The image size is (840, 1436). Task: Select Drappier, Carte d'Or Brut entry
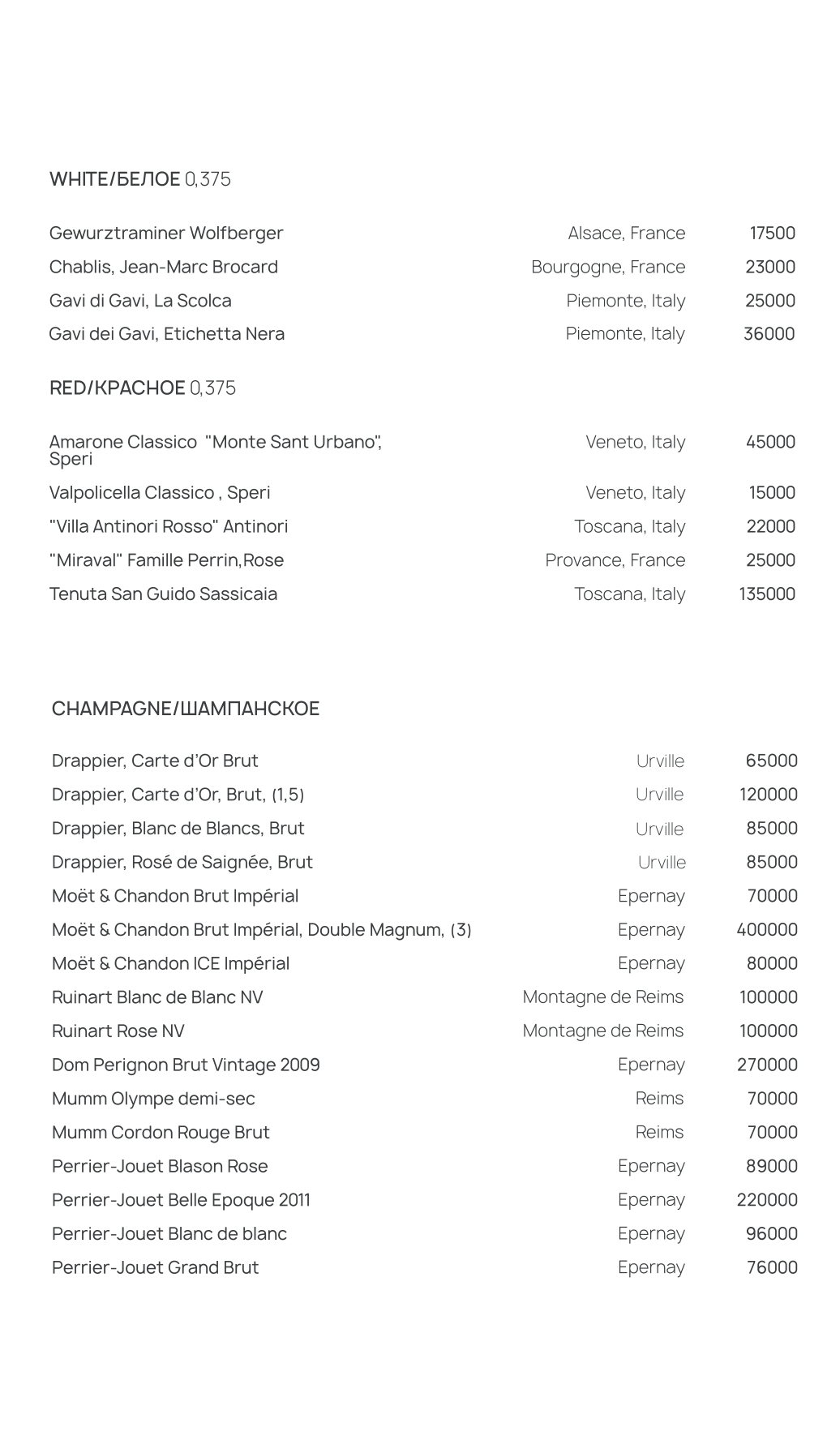coord(155,761)
